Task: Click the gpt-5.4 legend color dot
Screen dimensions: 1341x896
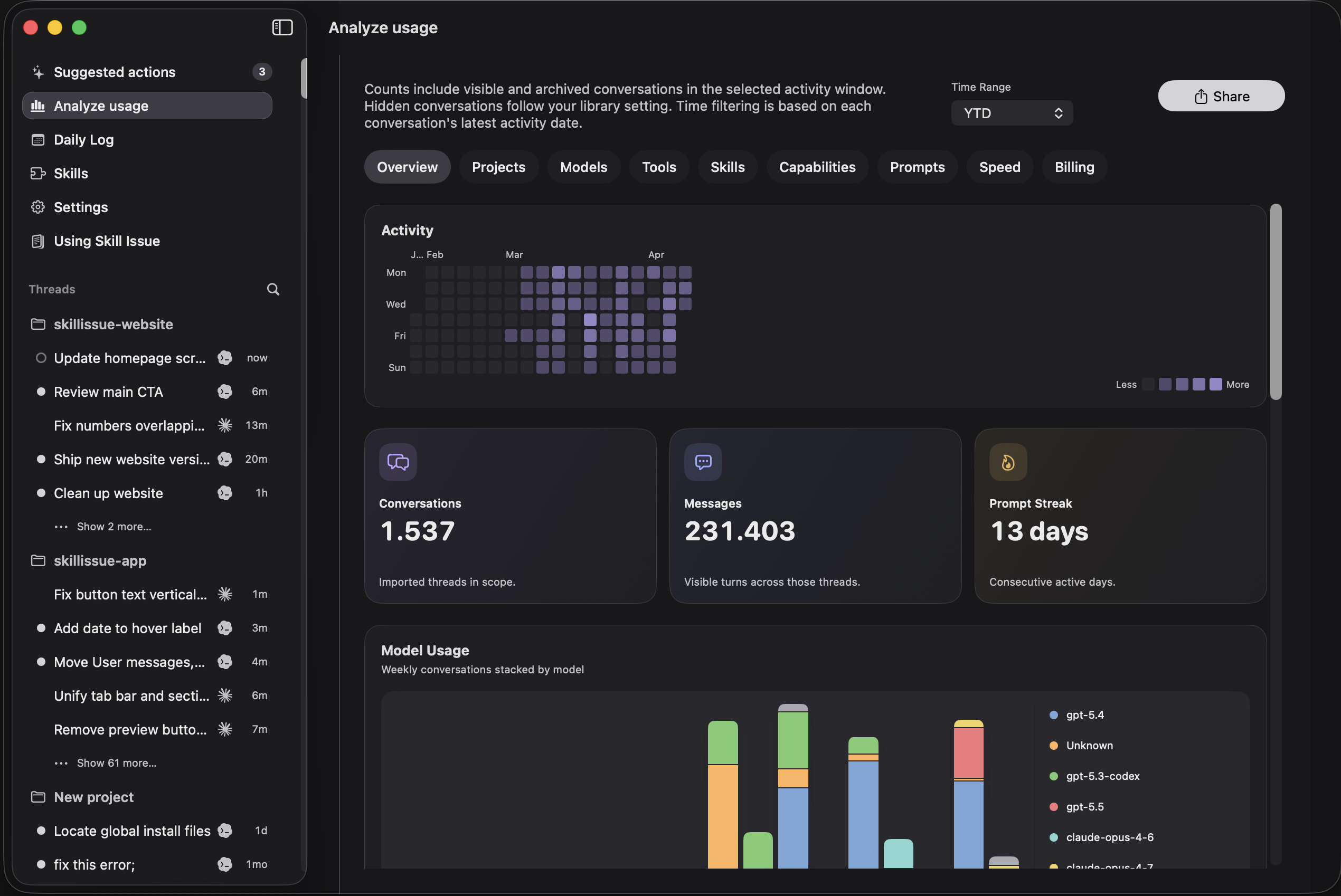Action: coord(1053,715)
